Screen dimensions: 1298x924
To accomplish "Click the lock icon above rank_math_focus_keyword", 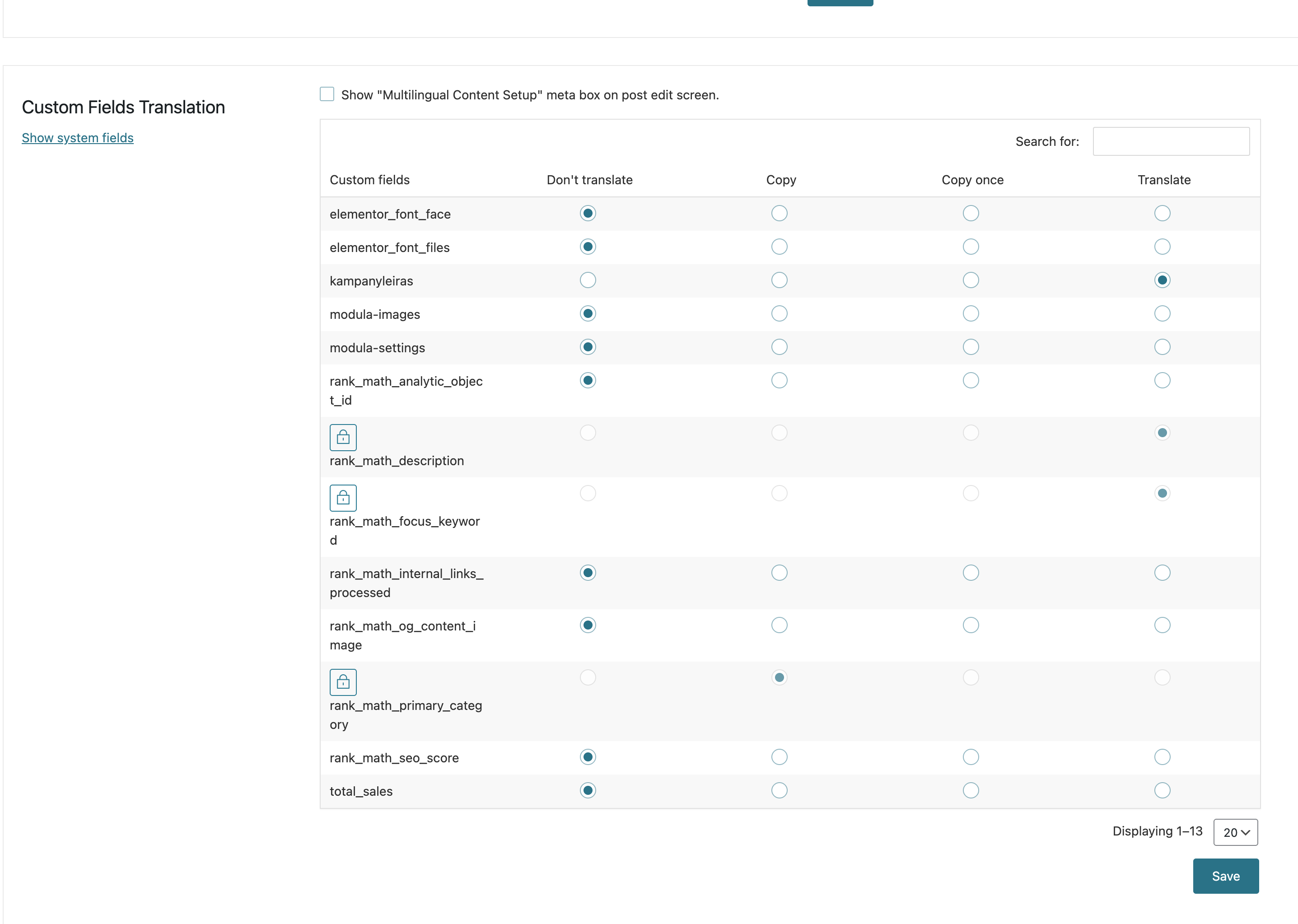I will pos(343,498).
